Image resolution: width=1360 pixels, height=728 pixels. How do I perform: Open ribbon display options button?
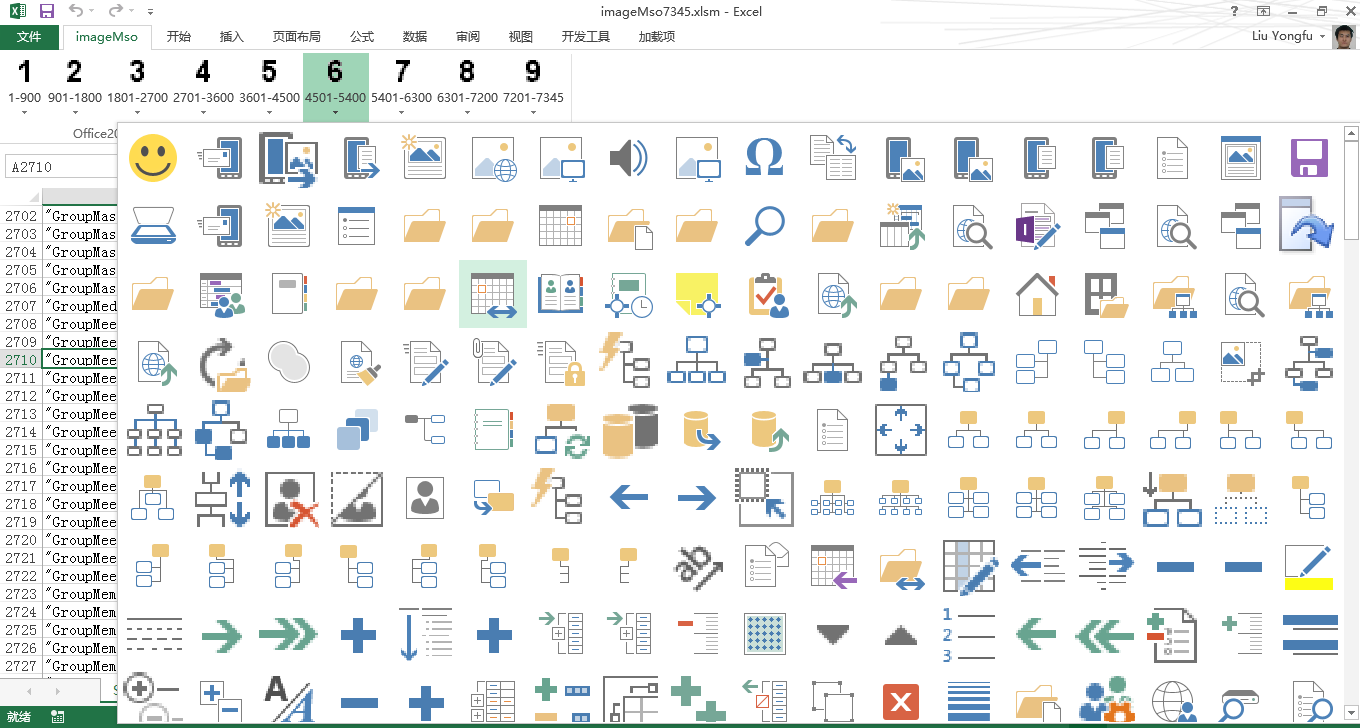(1264, 11)
